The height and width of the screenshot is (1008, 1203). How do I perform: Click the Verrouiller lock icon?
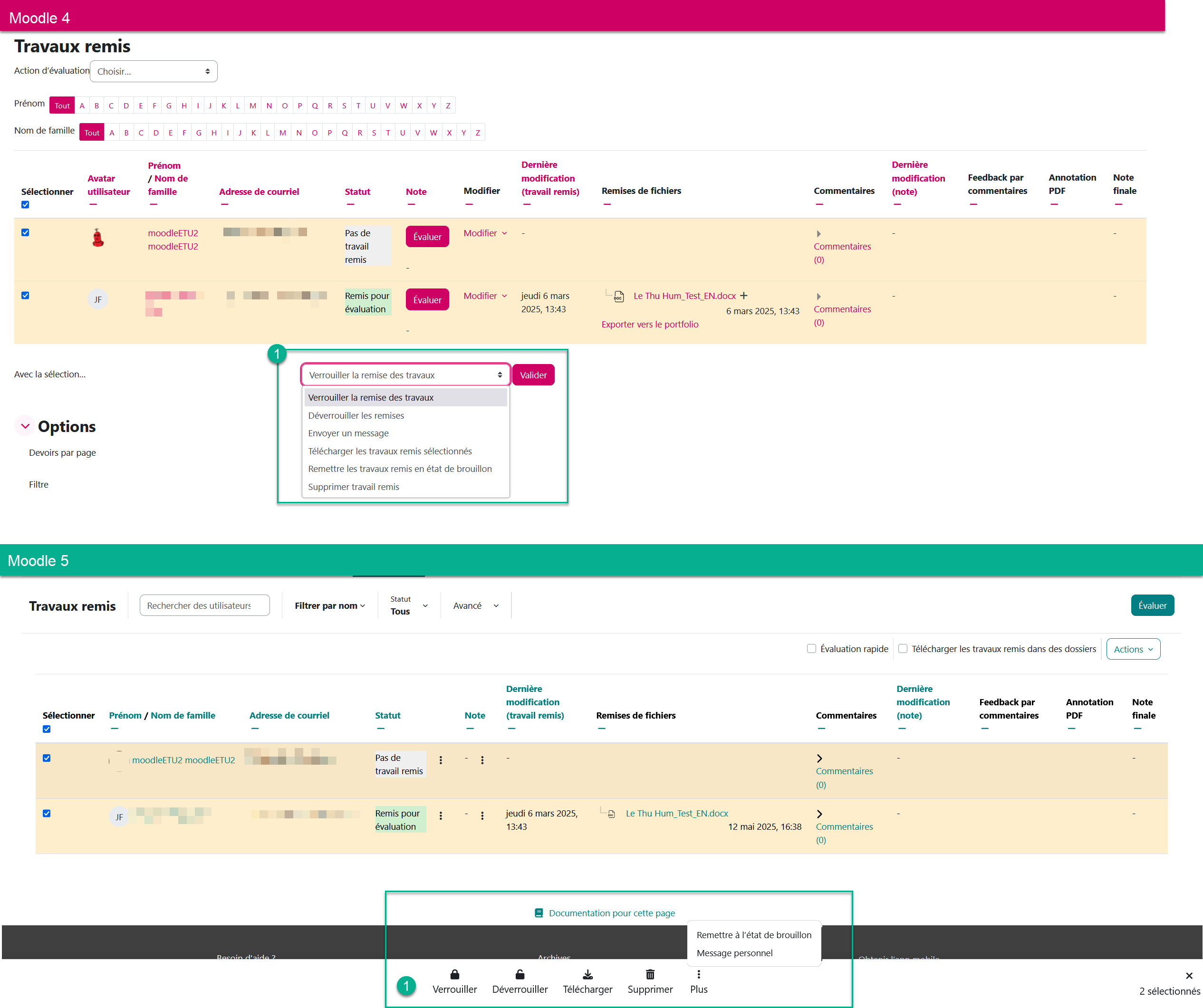(454, 974)
